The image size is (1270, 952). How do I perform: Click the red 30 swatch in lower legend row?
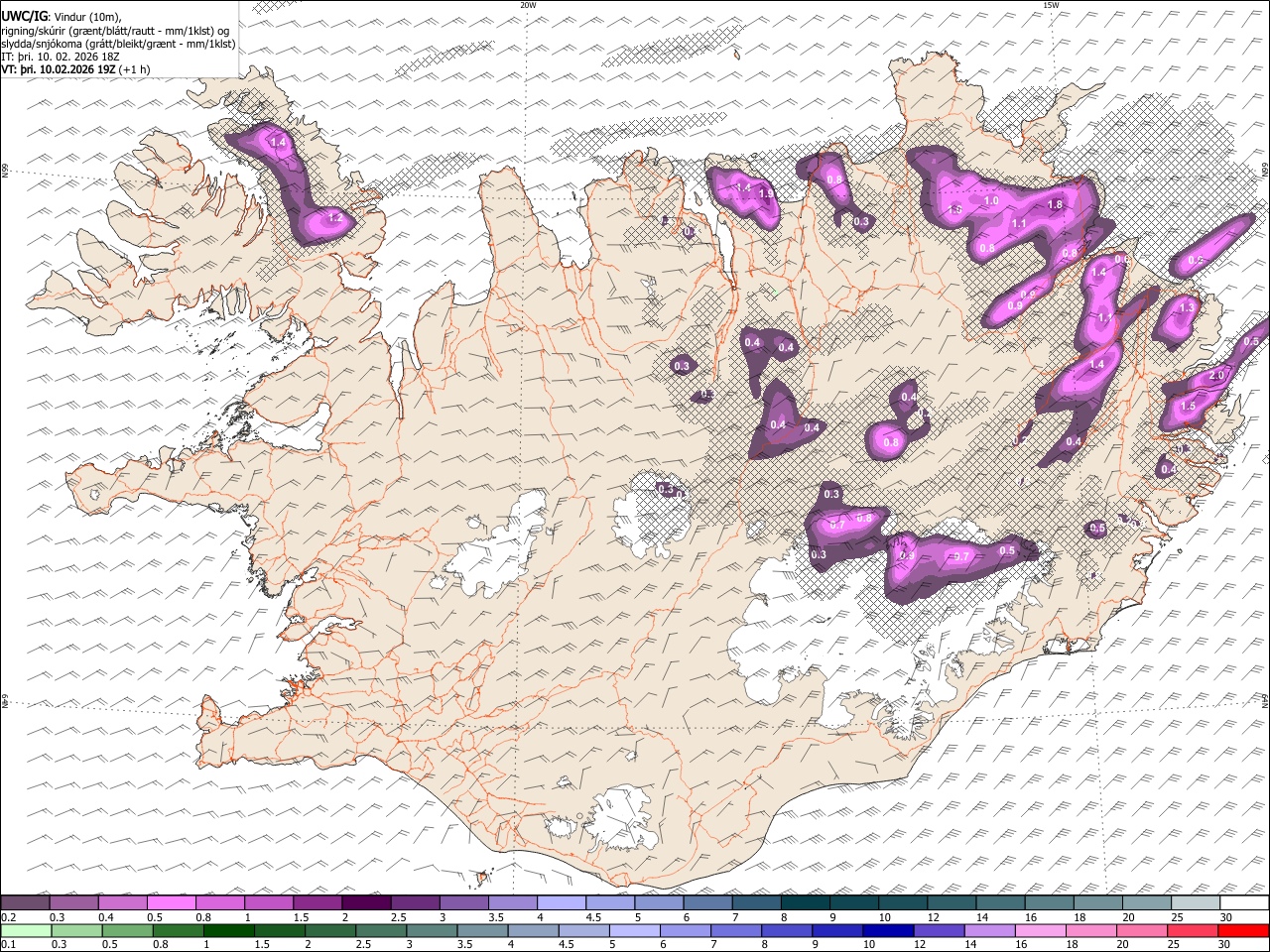tap(1243, 931)
